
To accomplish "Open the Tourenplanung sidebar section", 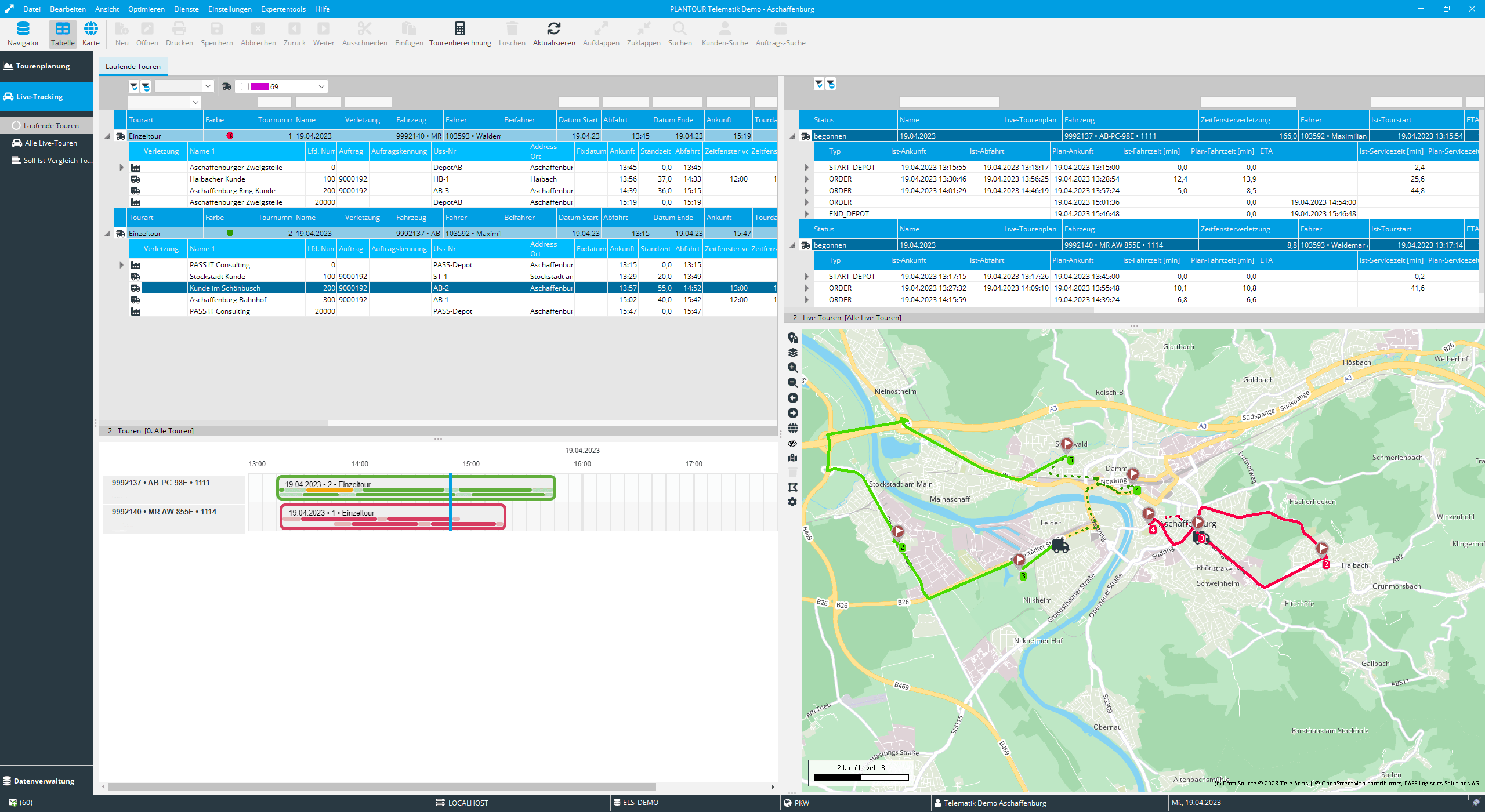I will tap(46, 66).
